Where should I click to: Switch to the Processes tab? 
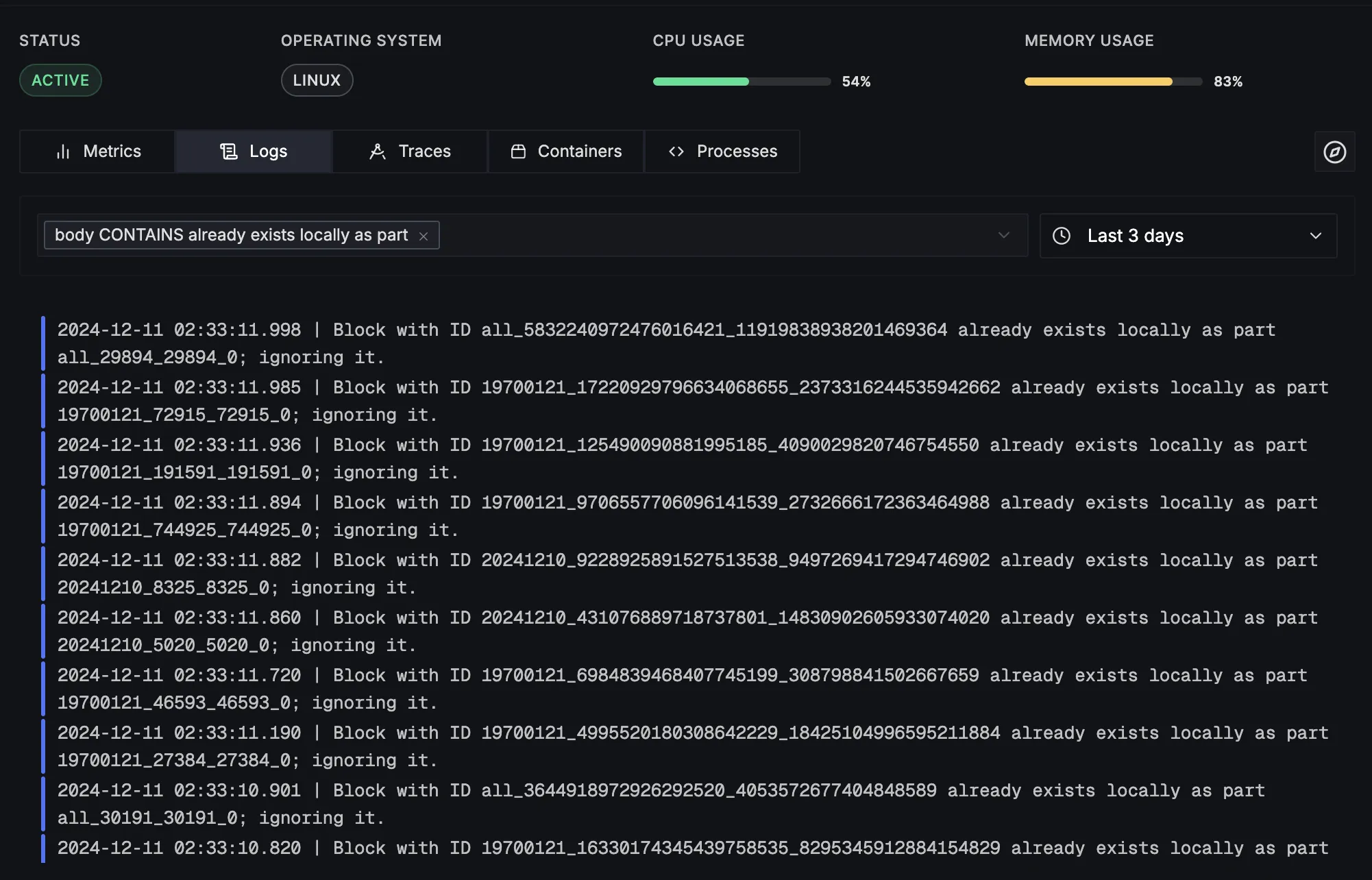(x=722, y=151)
